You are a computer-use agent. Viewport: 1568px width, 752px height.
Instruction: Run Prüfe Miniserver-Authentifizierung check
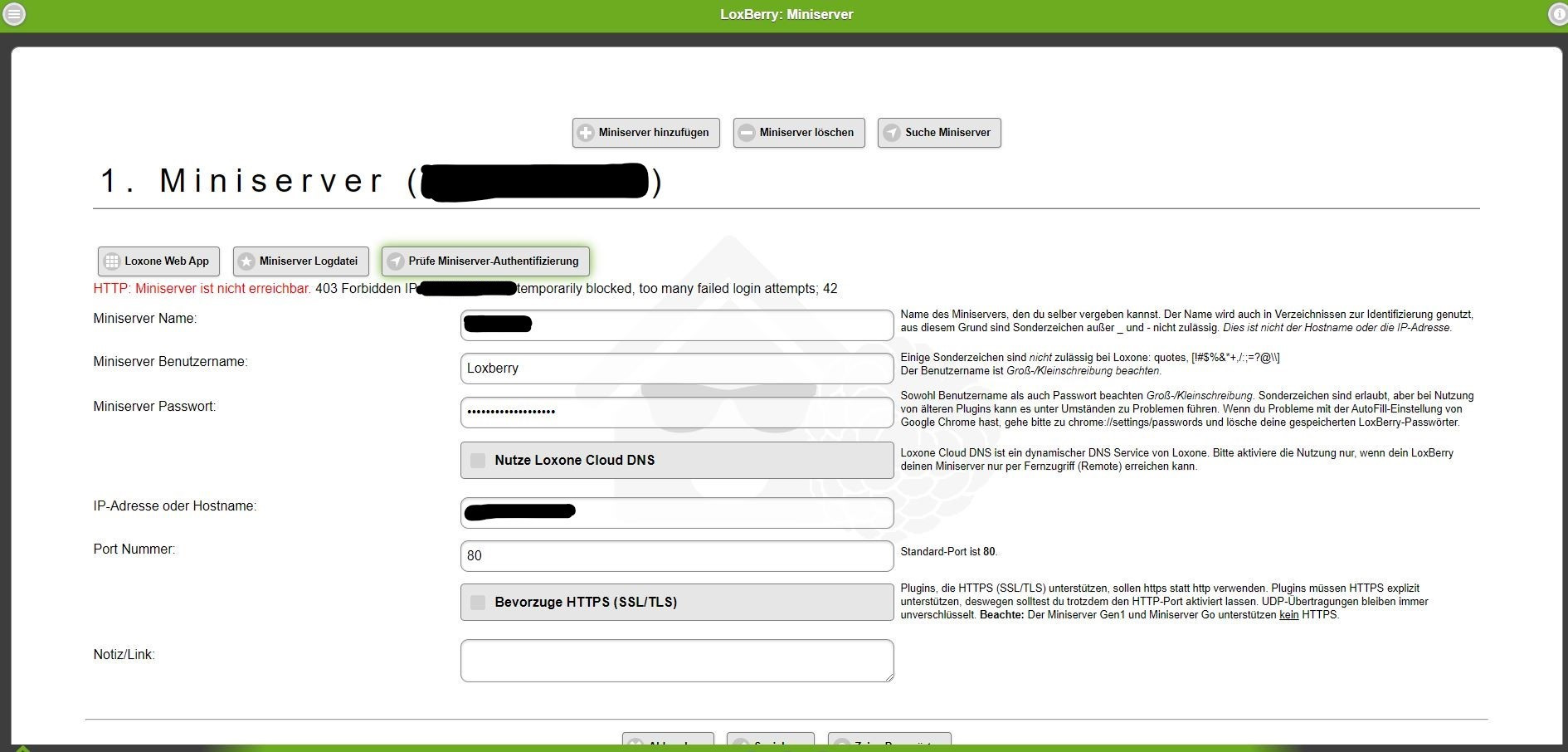coord(485,261)
